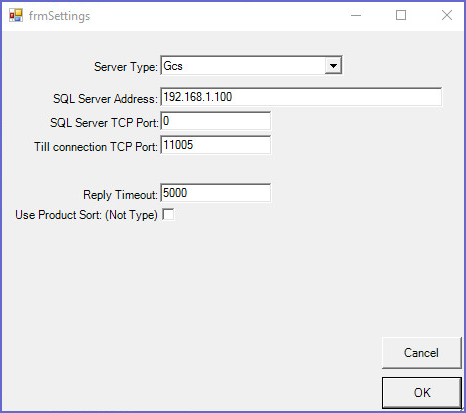Click the "SQL Server TCP Port:" label
This screenshot has height=413, width=466.
(104, 123)
